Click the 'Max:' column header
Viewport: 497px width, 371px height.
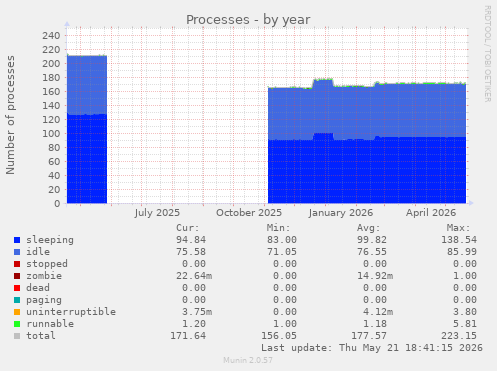point(459,228)
